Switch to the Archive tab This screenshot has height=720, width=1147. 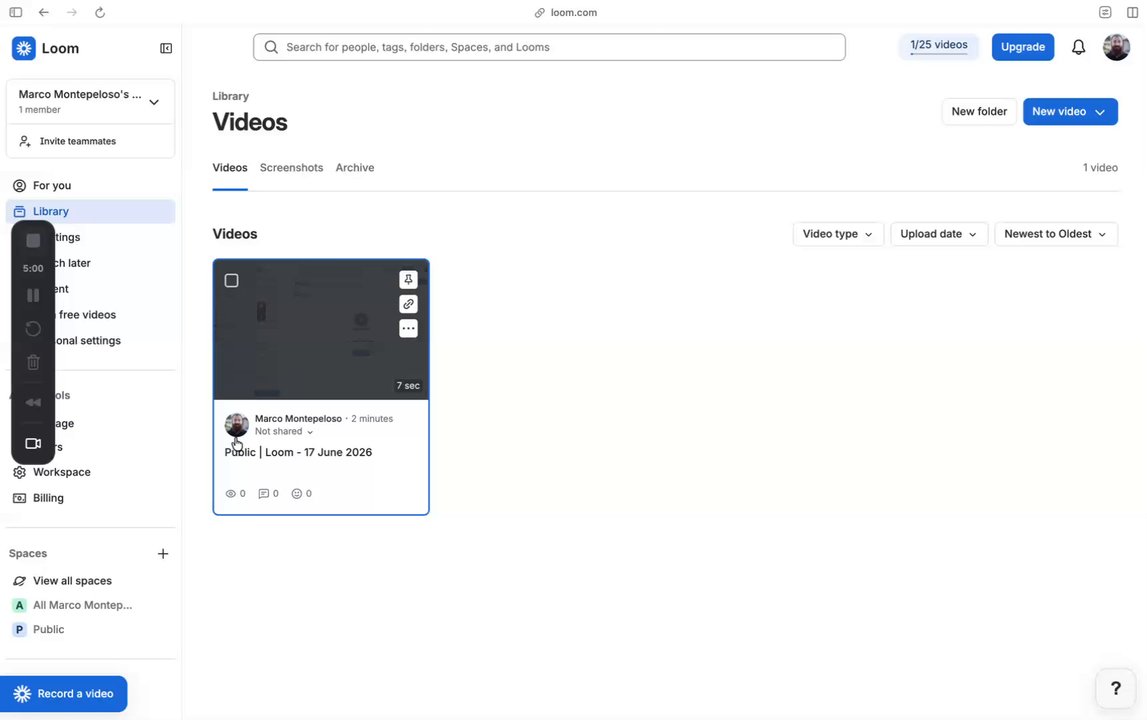point(355,168)
